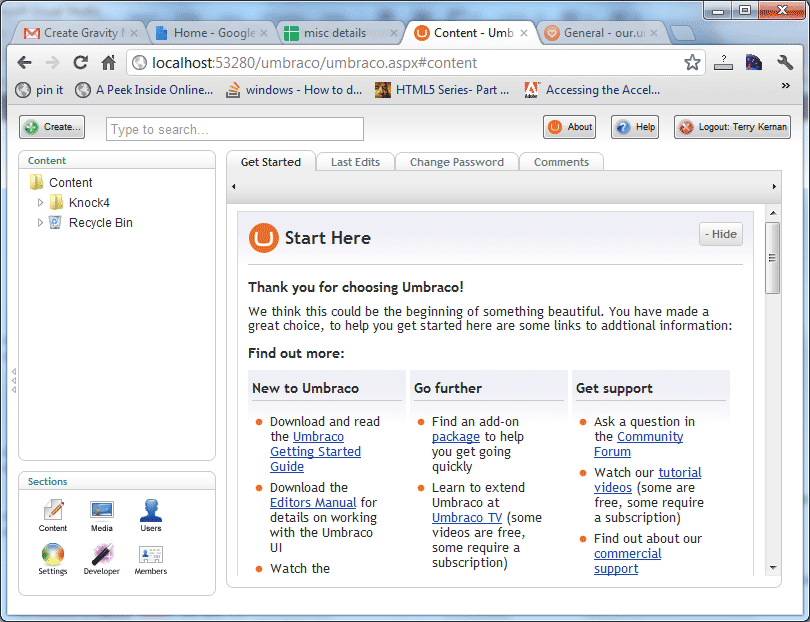Screen dimensions: 810x622
Task: Show more bookmarks with the chevron
Action: (786, 86)
